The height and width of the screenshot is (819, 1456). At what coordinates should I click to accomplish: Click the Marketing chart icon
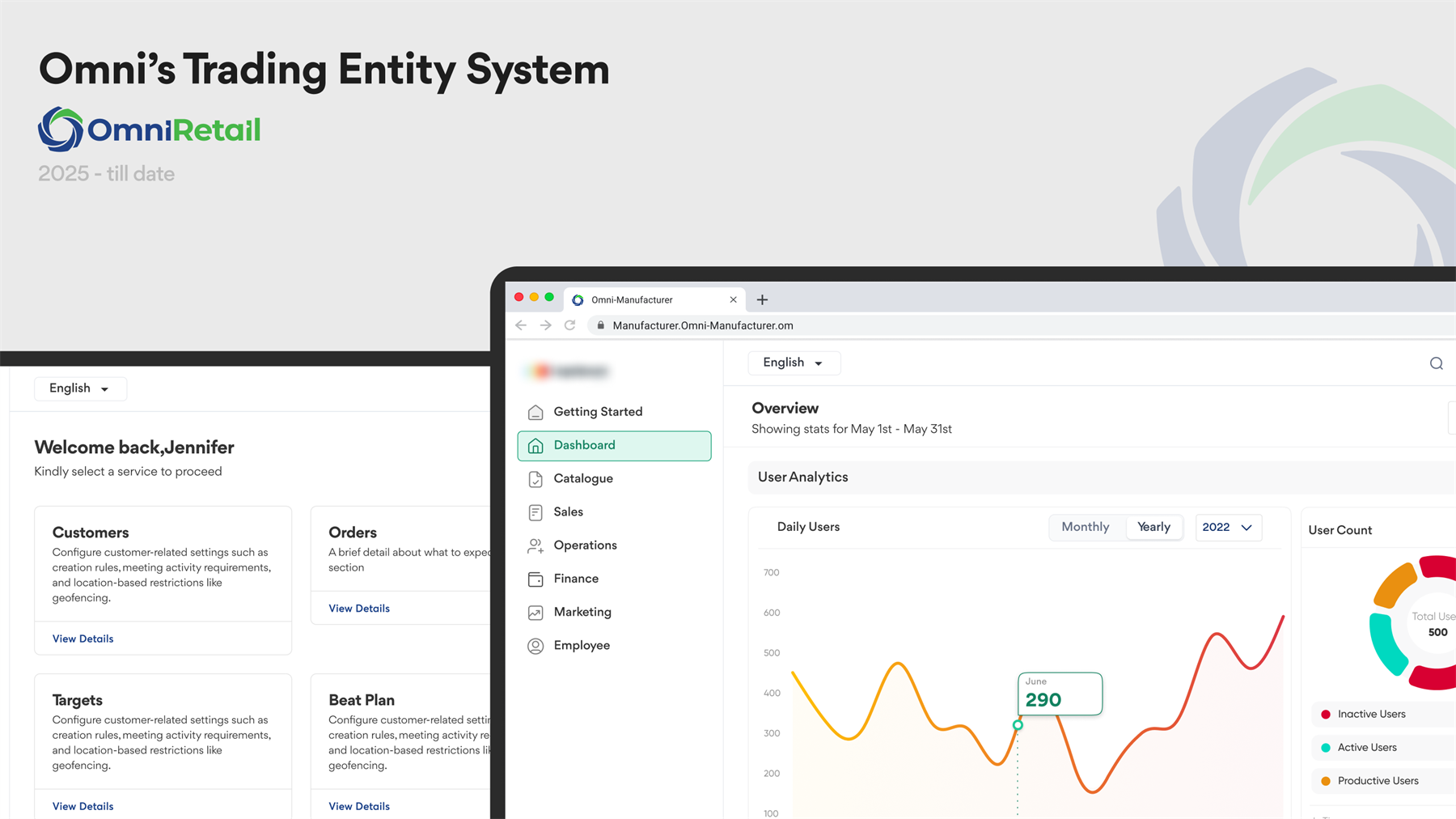535,613
